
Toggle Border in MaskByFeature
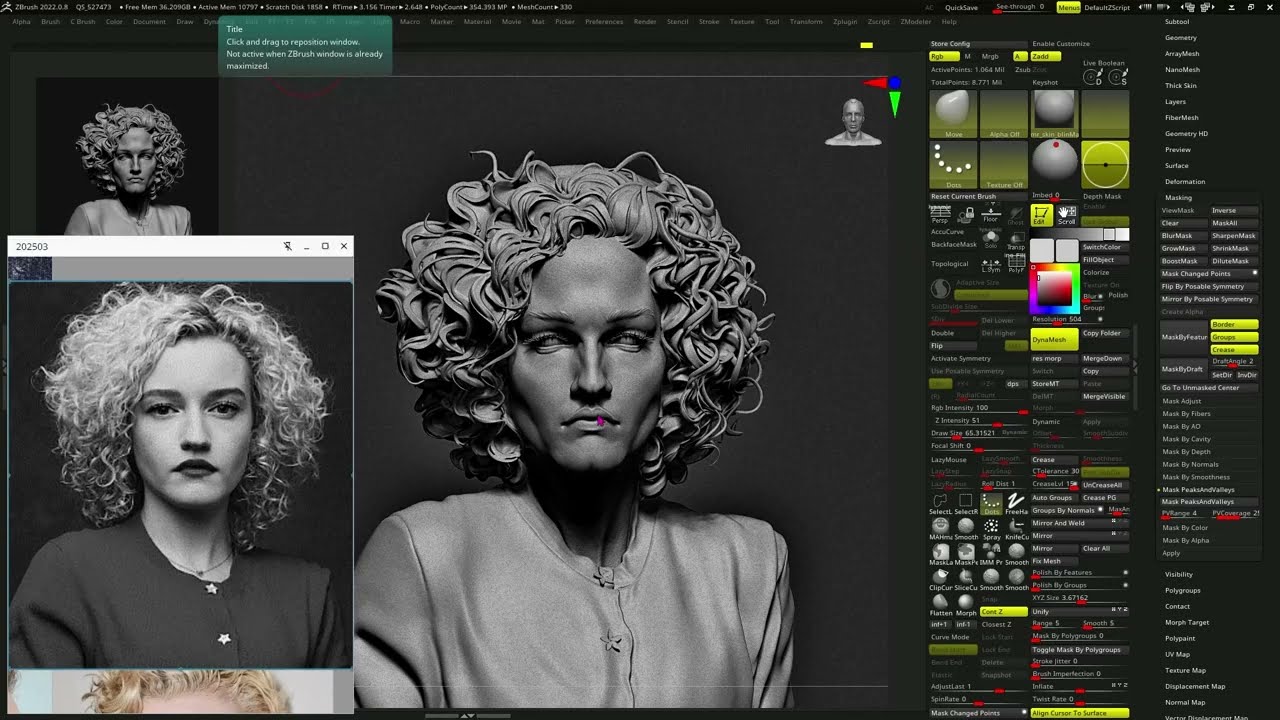pyautogui.click(x=1234, y=325)
